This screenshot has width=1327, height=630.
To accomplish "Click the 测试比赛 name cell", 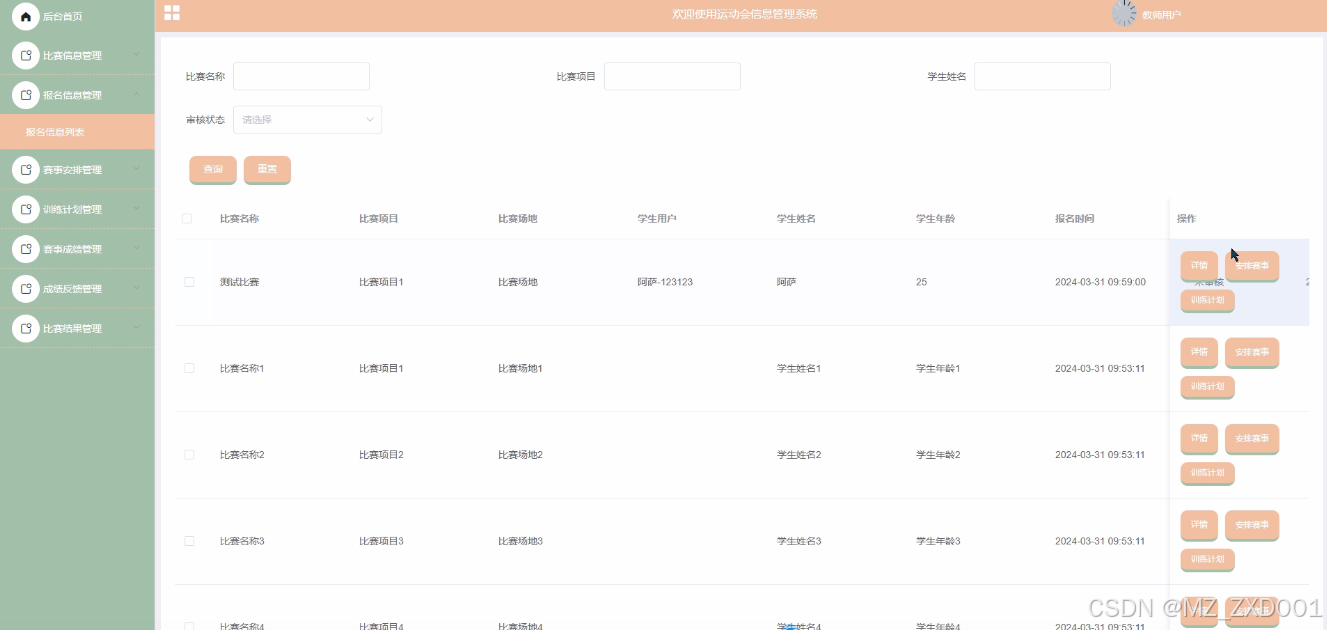I will (x=239, y=282).
